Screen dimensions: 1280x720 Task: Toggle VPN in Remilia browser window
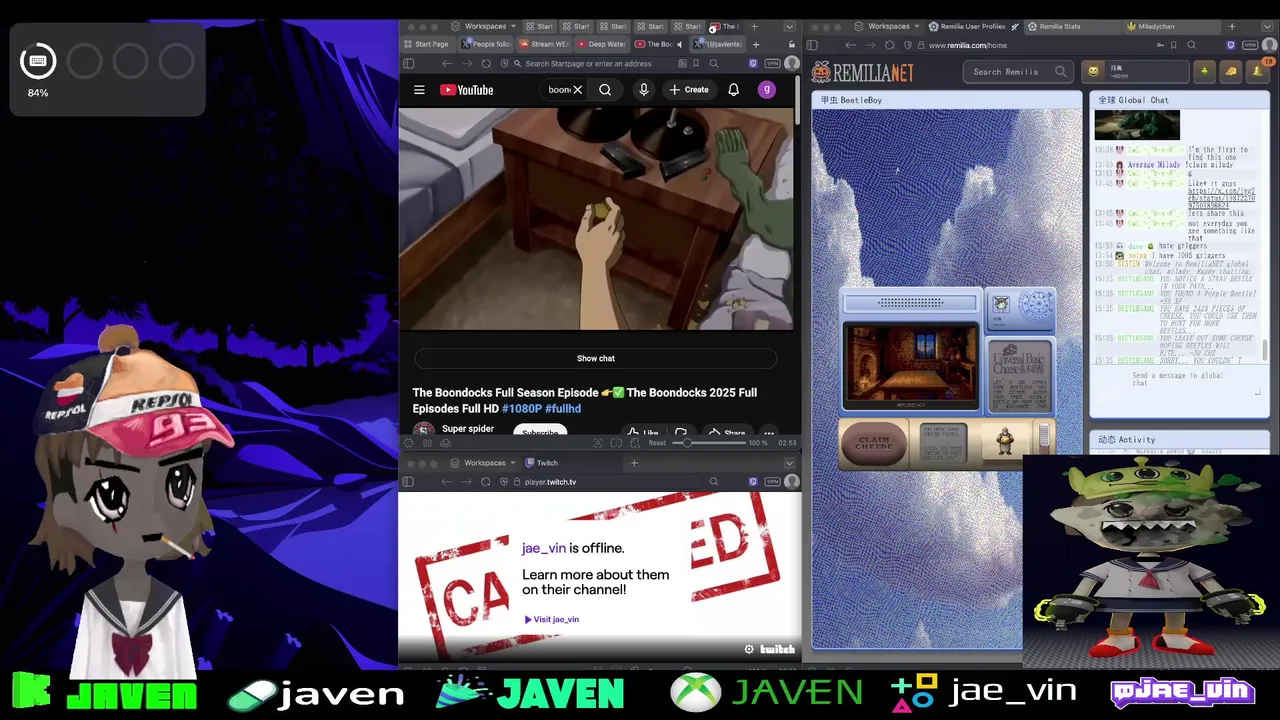coord(1250,45)
